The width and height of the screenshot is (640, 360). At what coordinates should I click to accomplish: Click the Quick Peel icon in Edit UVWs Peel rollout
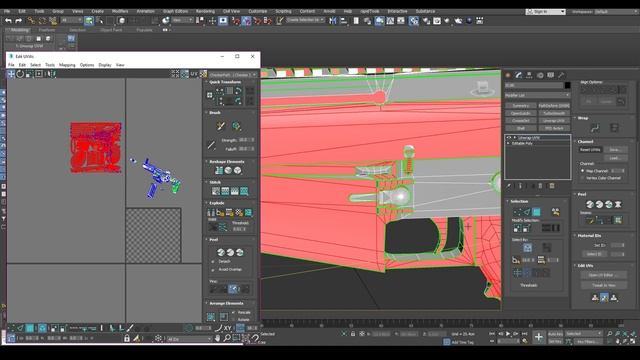click(x=221, y=252)
